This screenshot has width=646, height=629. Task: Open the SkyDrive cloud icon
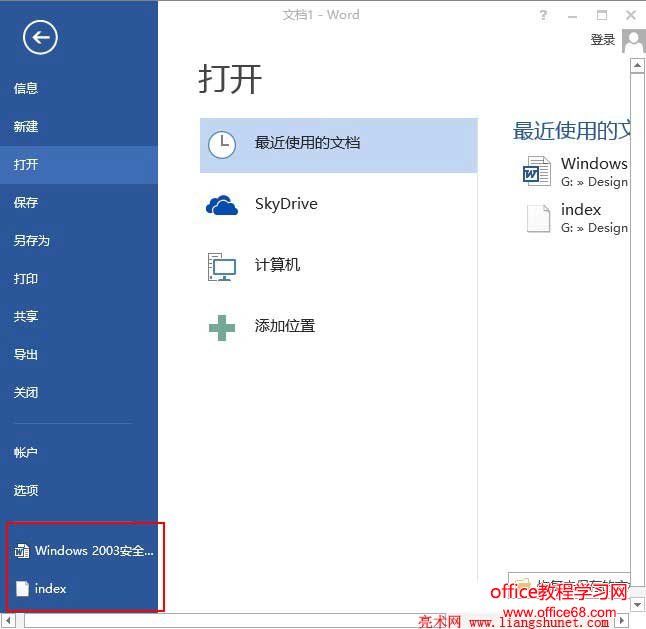click(x=222, y=205)
